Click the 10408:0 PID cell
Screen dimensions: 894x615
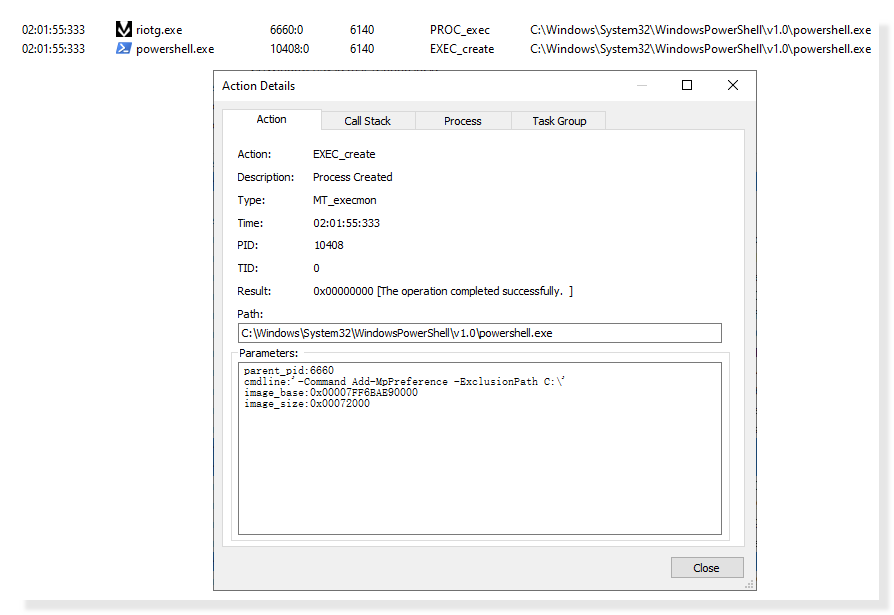click(290, 49)
